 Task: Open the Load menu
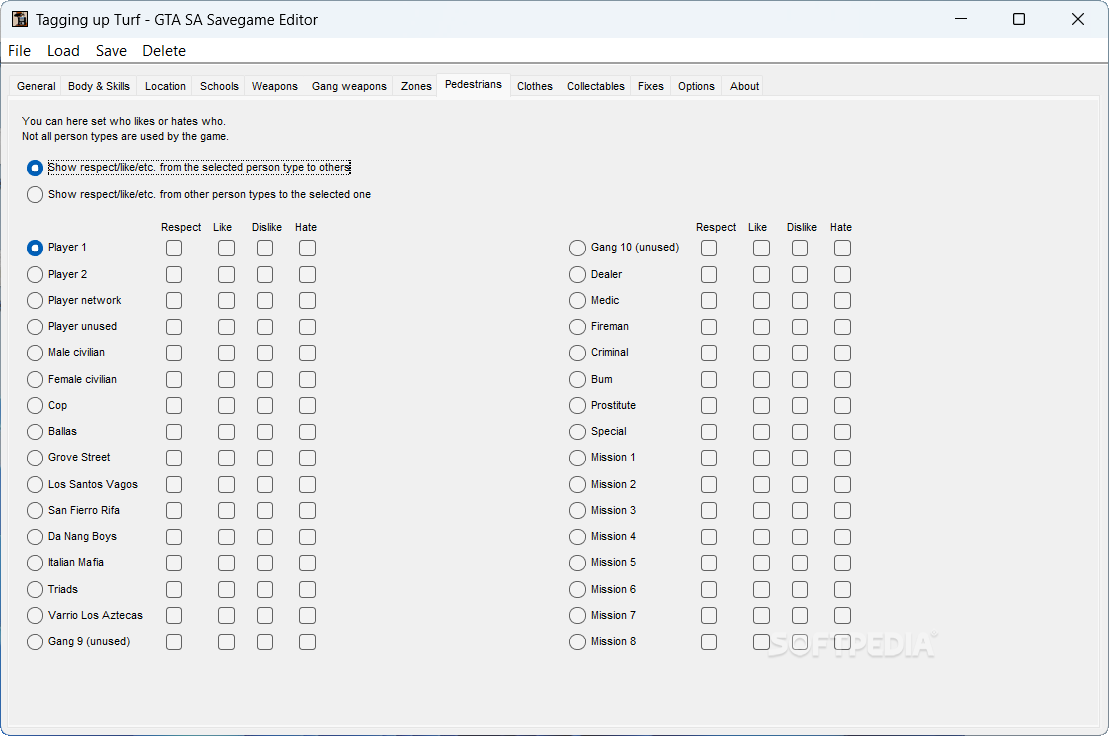[63, 51]
